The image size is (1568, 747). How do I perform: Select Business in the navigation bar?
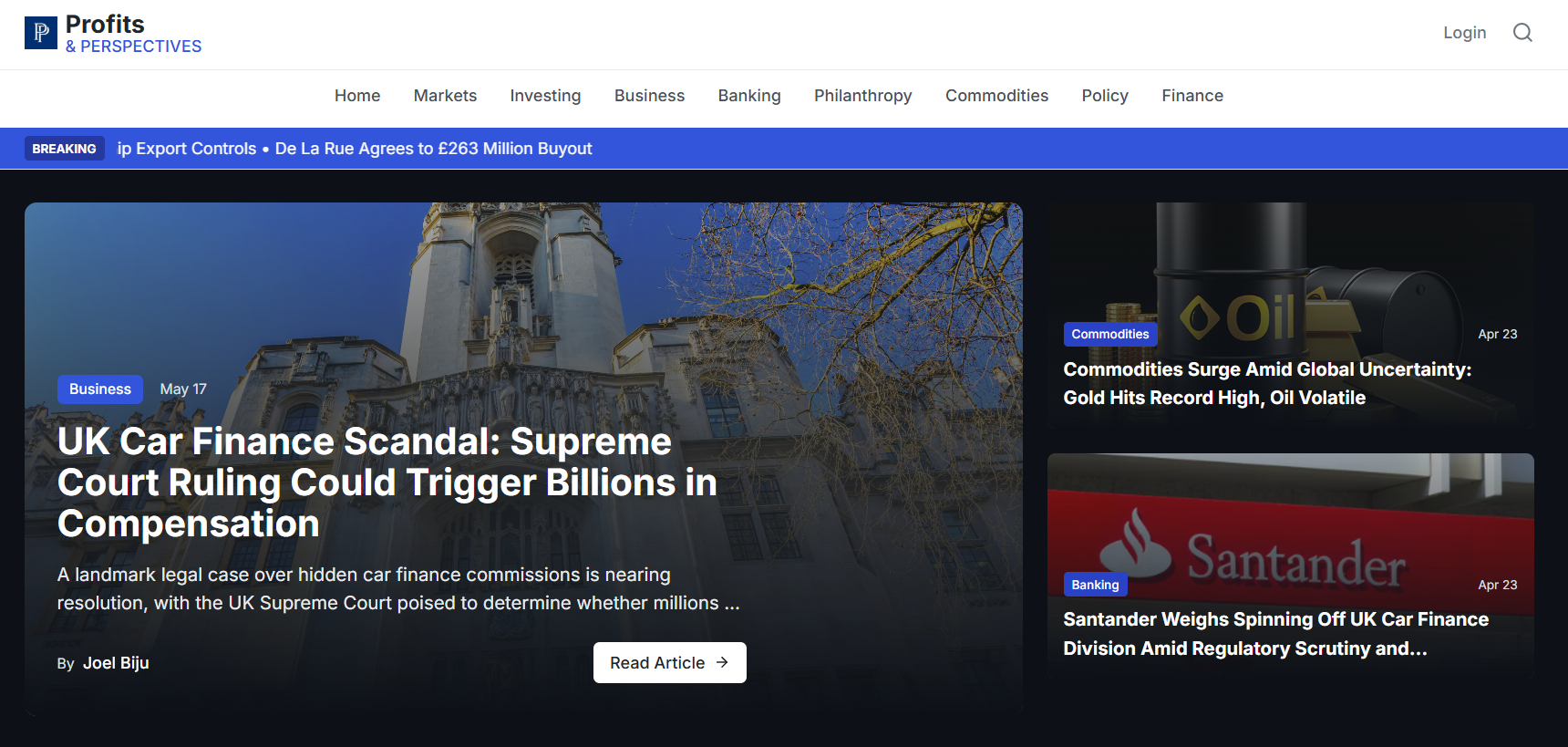pos(649,96)
